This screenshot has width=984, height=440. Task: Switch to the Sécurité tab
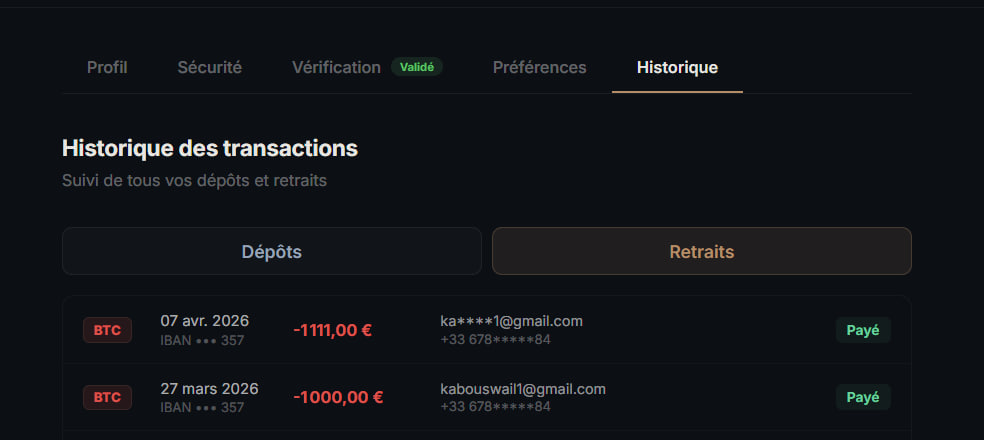(209, 67)
